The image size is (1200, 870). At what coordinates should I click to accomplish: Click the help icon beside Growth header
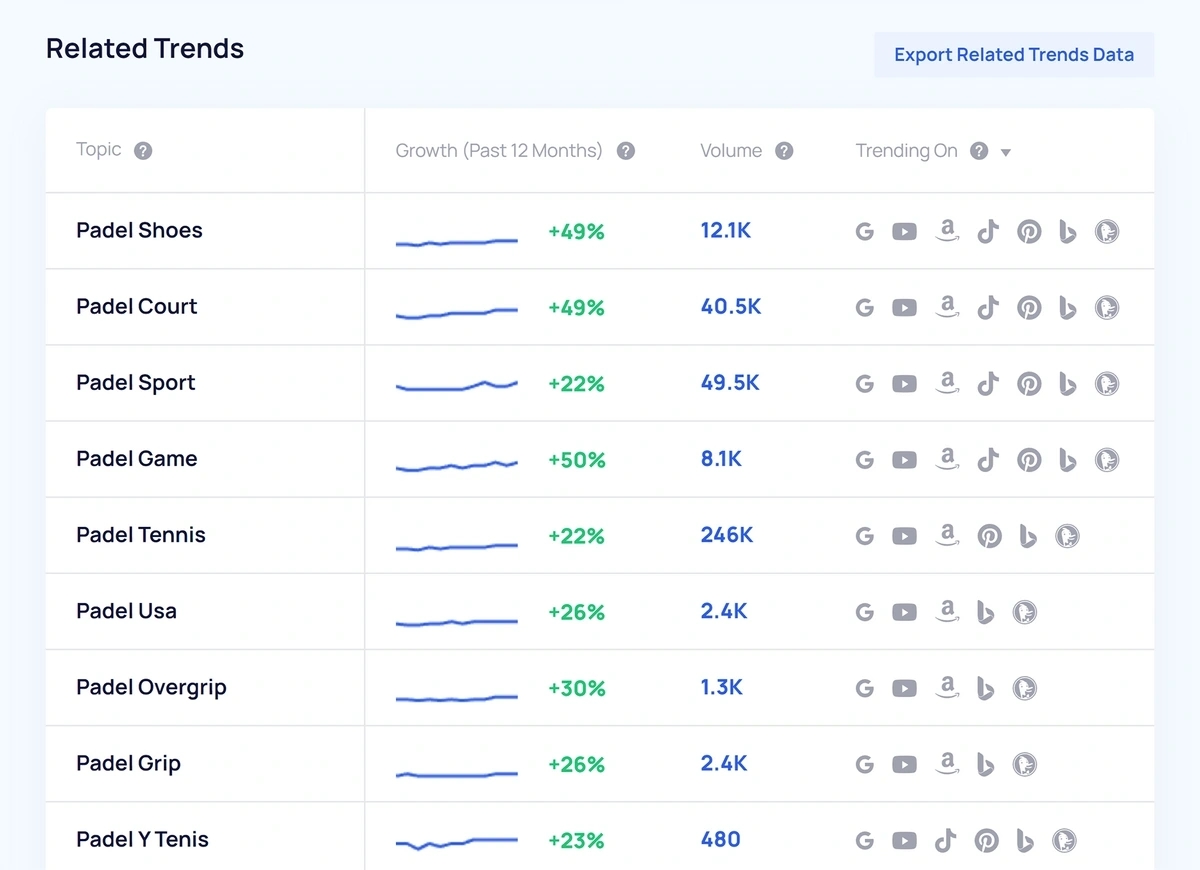[626, 151]
